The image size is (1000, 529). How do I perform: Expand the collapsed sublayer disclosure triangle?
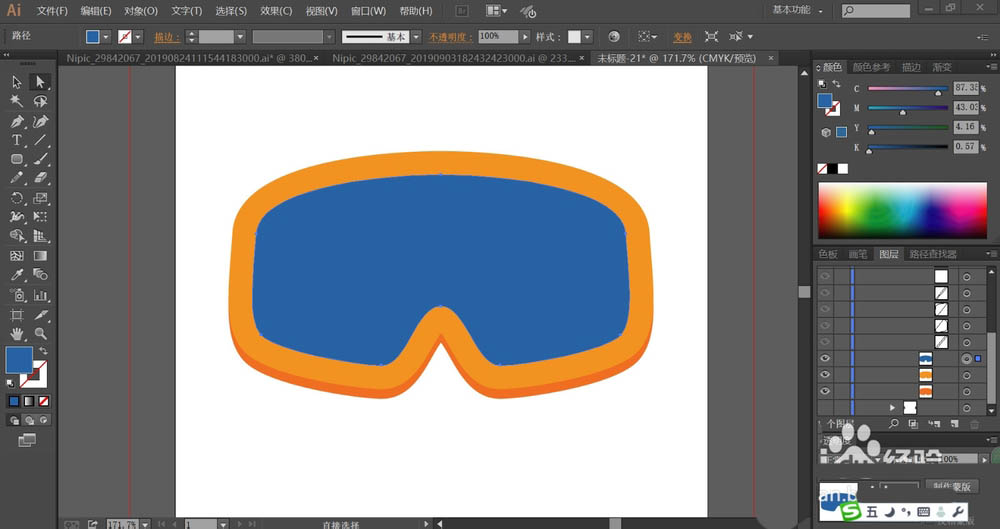click(x=892, y=408)
